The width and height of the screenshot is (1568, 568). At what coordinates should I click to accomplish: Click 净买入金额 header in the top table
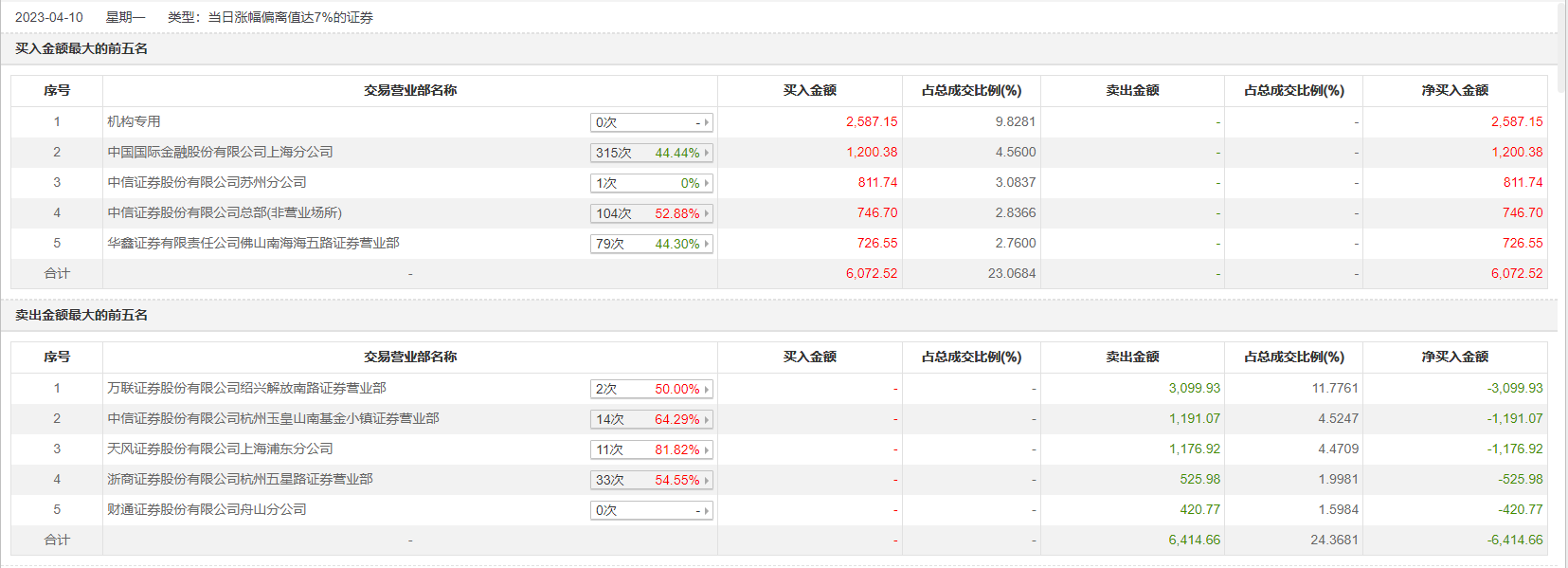(1454, 90)
